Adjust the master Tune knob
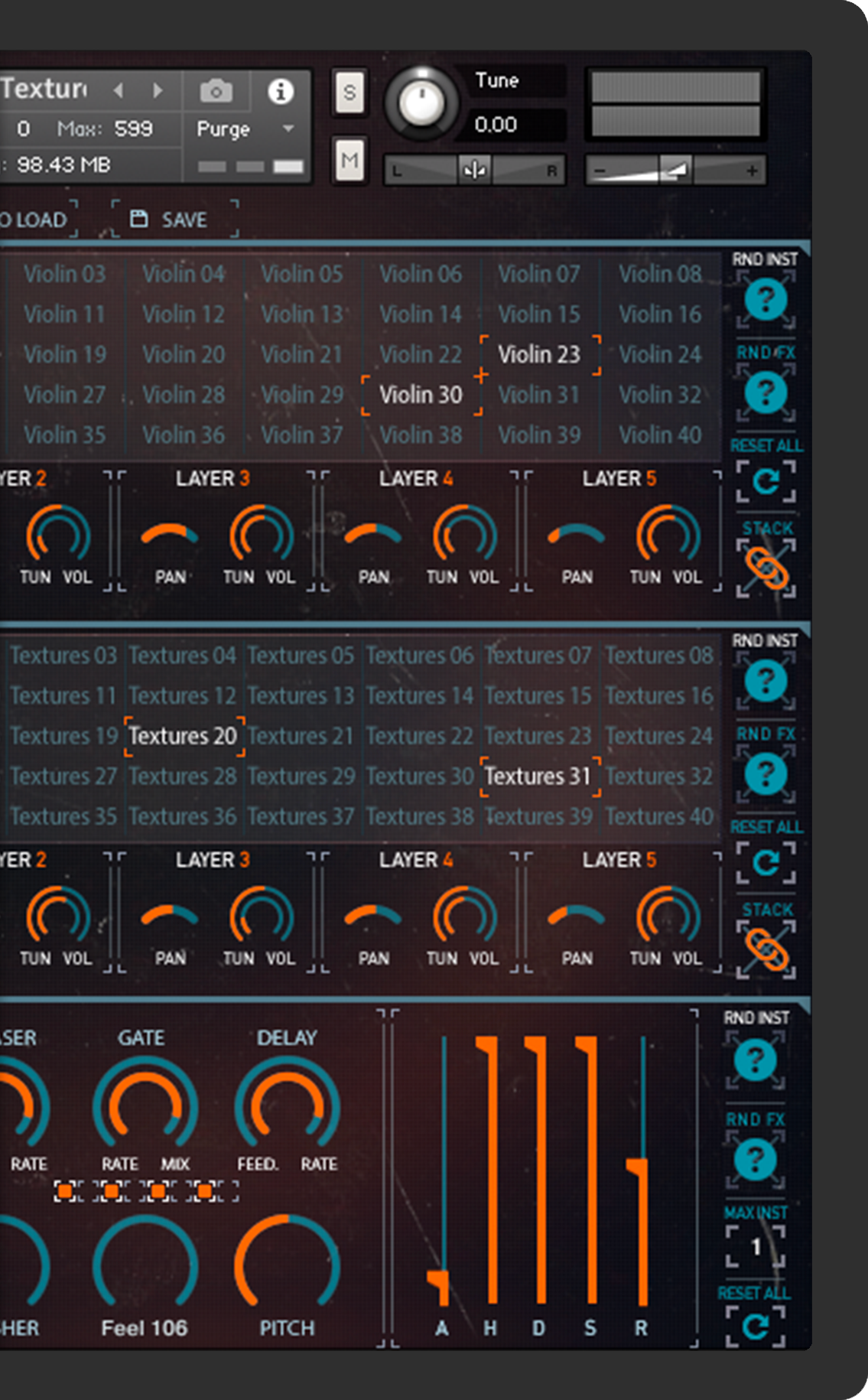Screen dimensions: 868x1400 click(421, 103)
